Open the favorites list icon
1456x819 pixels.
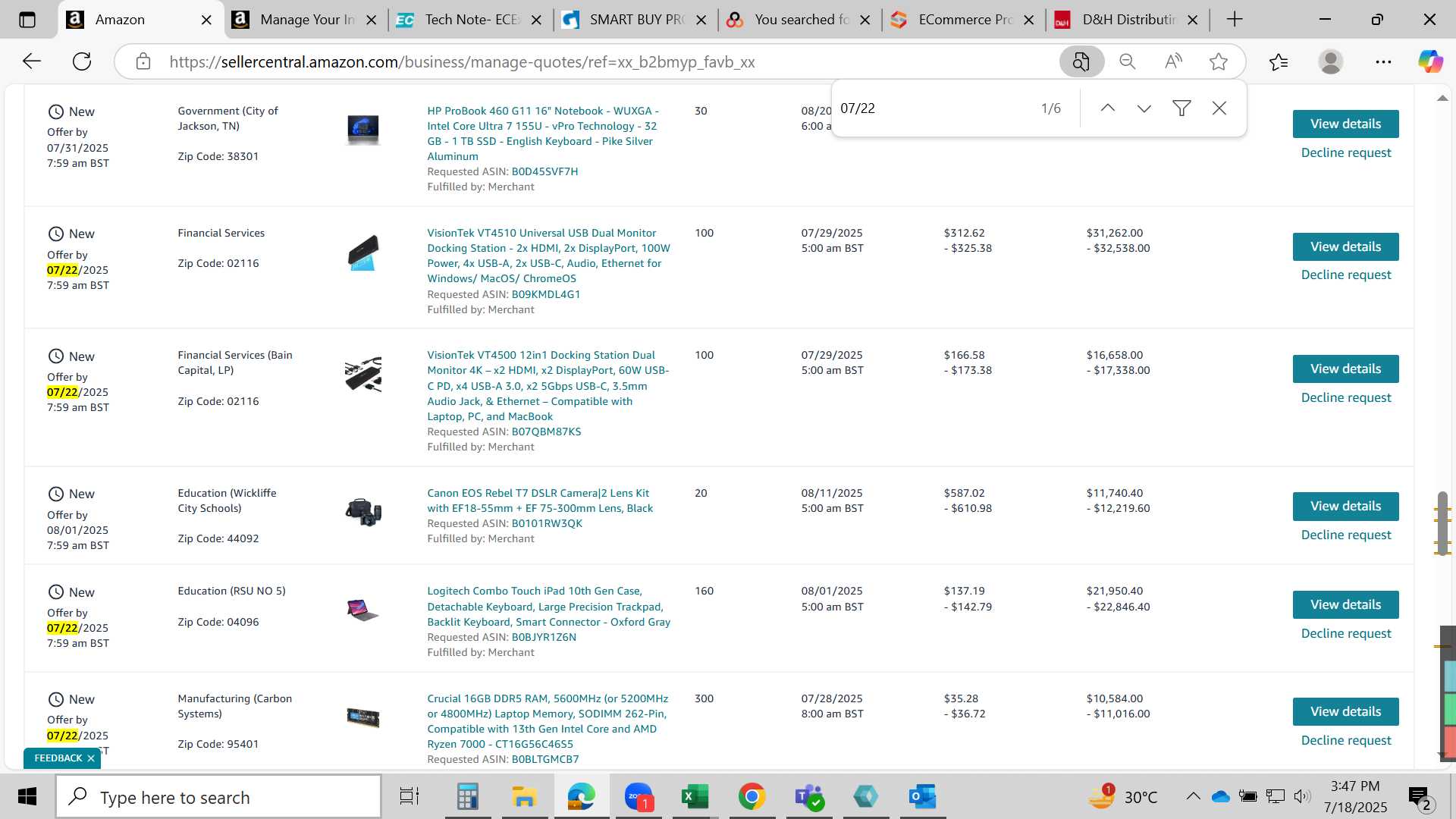coord(1279,61)
